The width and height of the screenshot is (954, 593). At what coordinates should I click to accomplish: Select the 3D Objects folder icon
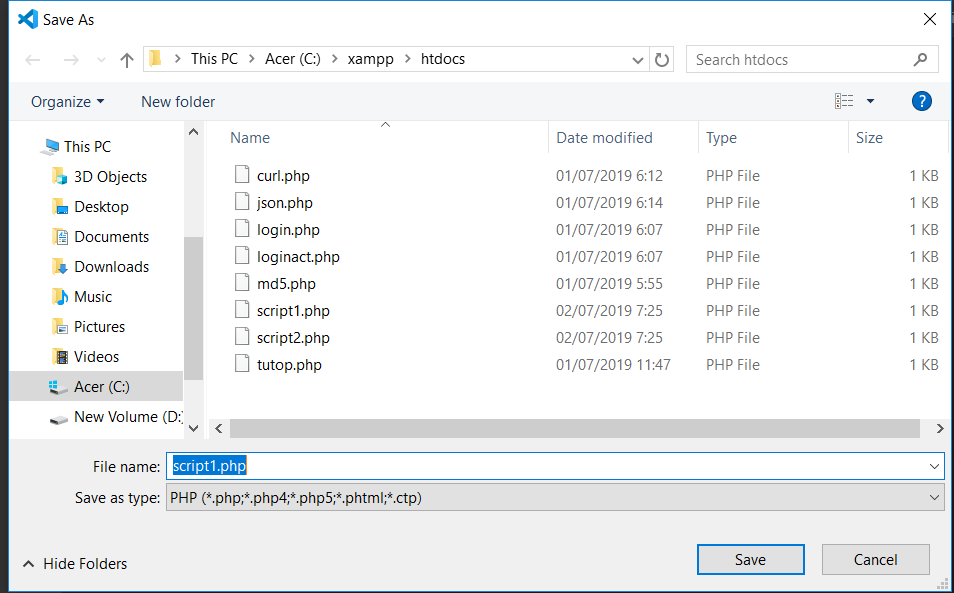pos(59,177)
